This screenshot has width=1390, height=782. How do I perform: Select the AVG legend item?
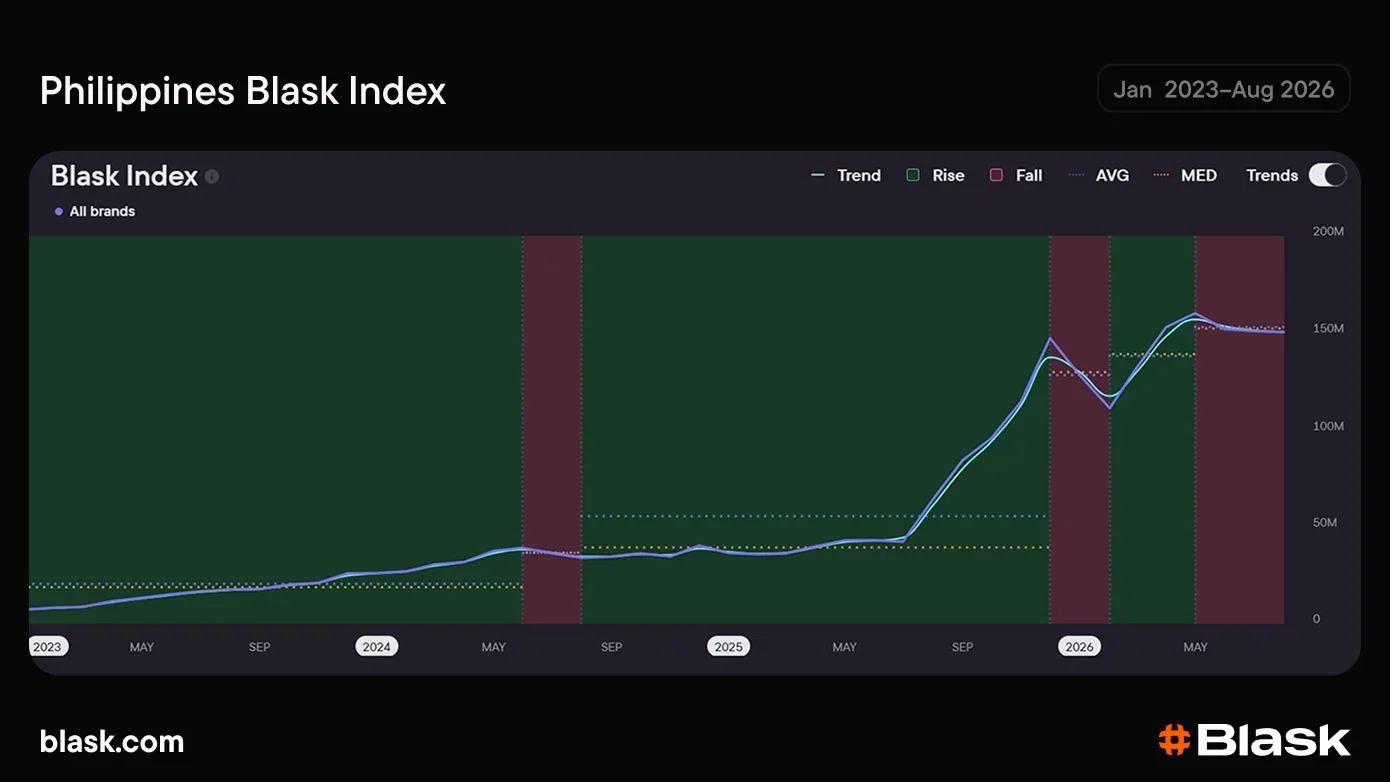tap(1099, 175)
